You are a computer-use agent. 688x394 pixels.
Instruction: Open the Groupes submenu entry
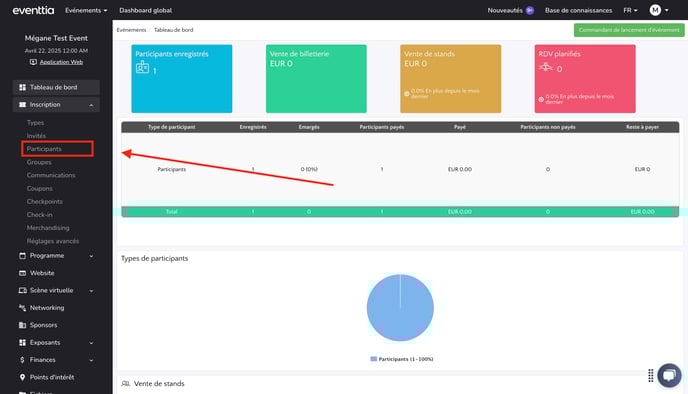coord(39,162)
